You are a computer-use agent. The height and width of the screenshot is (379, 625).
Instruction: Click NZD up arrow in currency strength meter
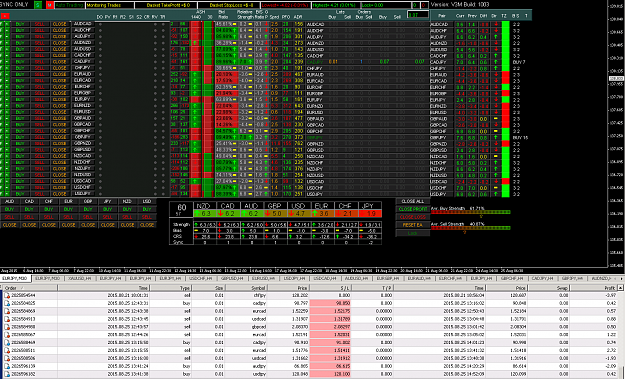[x=197, y=214]
